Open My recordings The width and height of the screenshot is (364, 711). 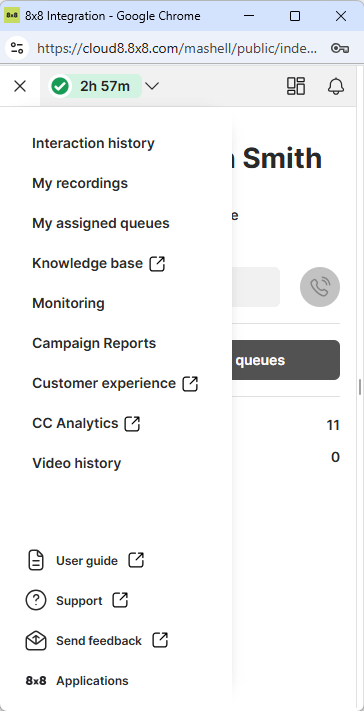80,183
